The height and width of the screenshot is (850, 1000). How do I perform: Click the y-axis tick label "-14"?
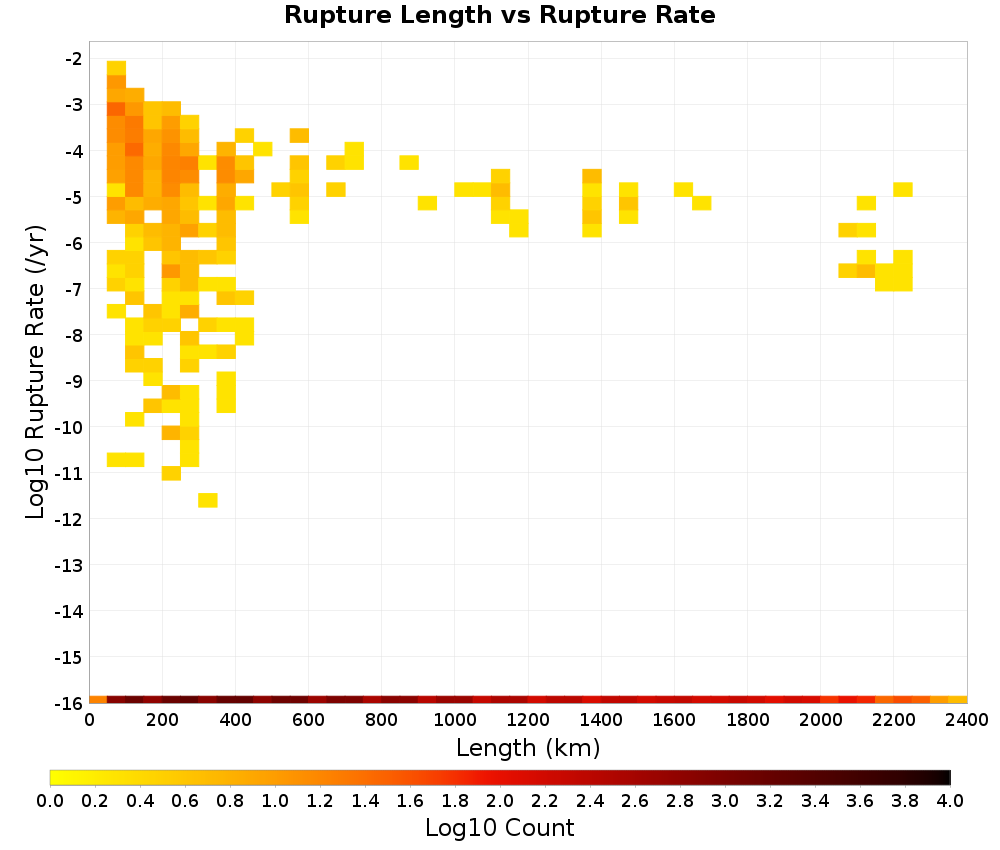click(69, 612)
